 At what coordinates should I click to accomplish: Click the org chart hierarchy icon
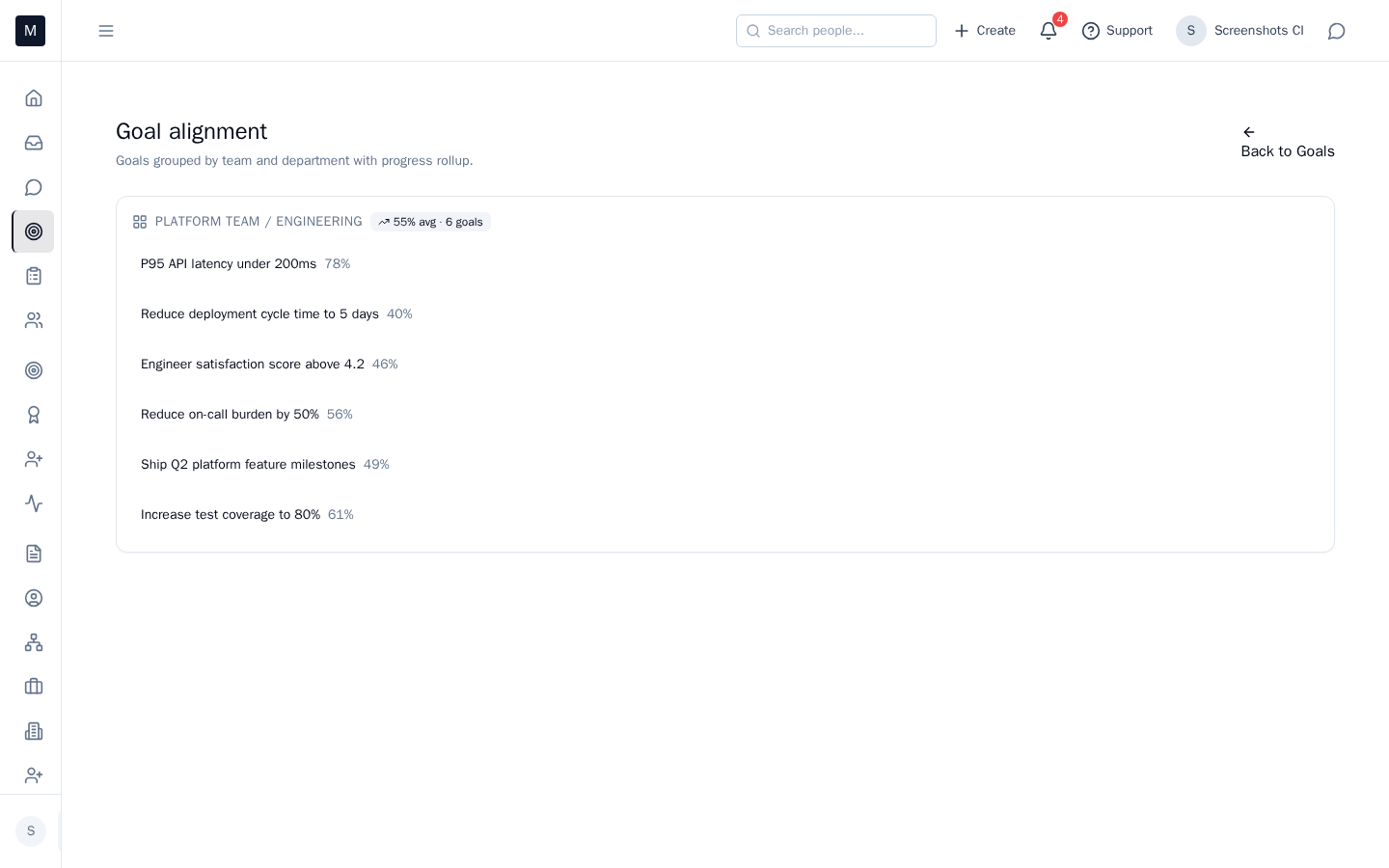(x=34, y=642)
